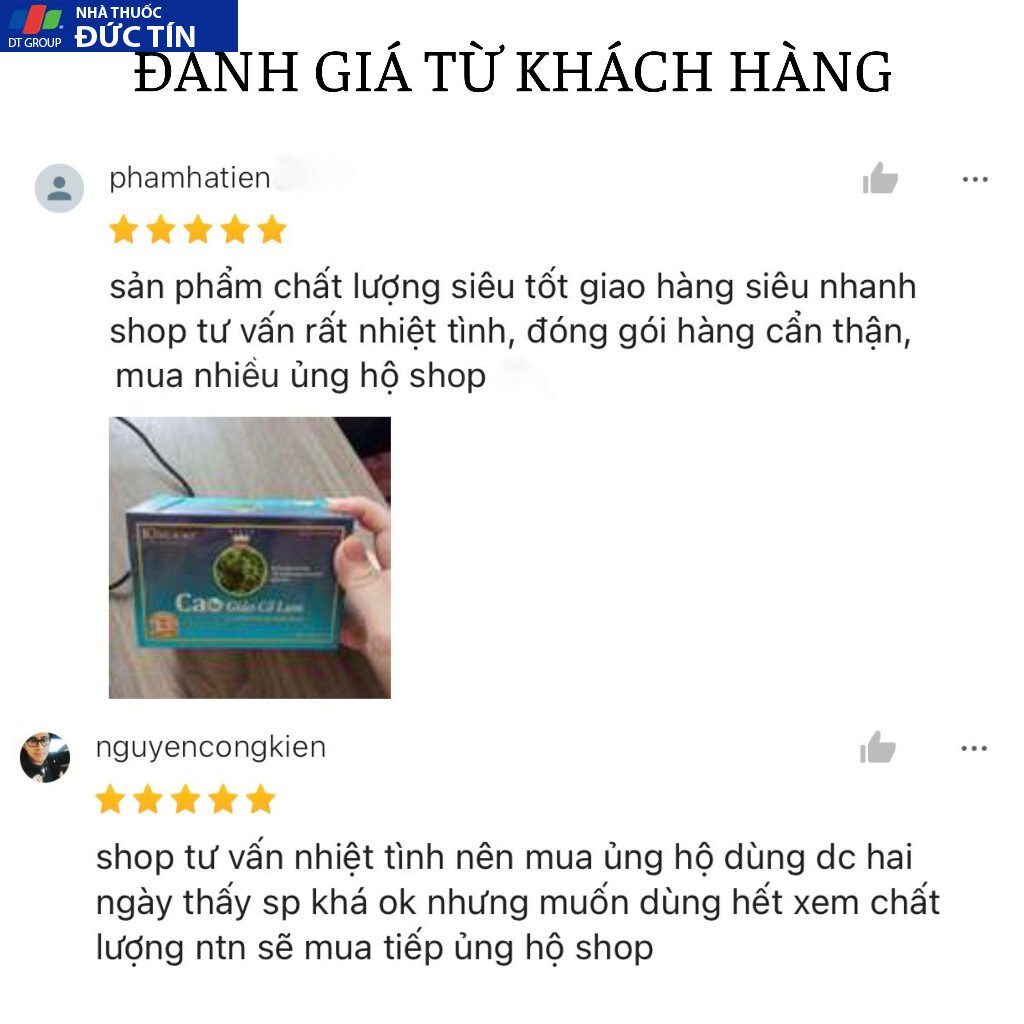The image size is (1024, 1024).
Task: Click first star in nguyencongkien's rating
Action: click(x=110, y=799)
